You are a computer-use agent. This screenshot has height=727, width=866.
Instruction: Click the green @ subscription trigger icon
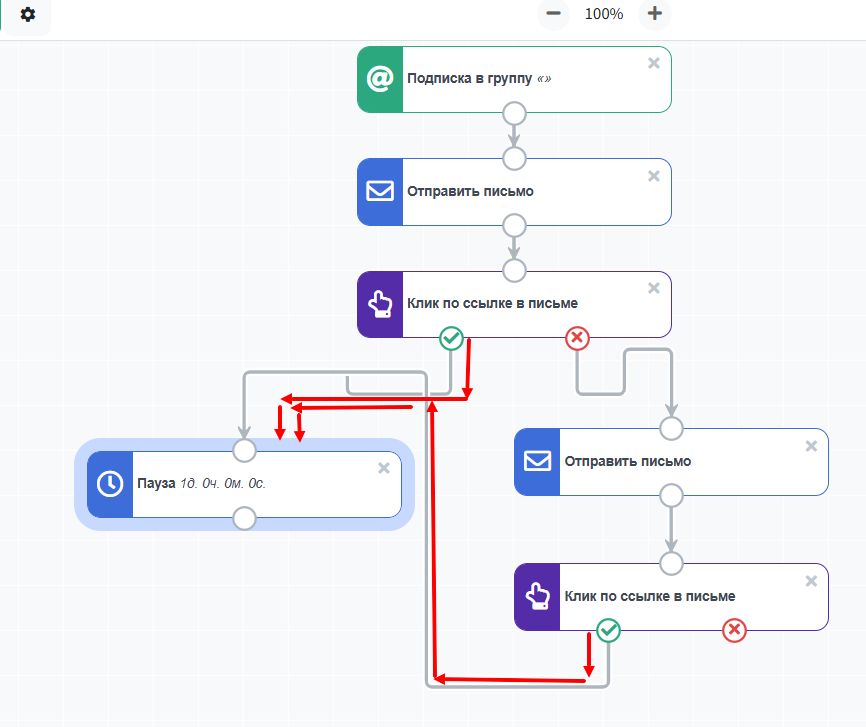point(380,80)
